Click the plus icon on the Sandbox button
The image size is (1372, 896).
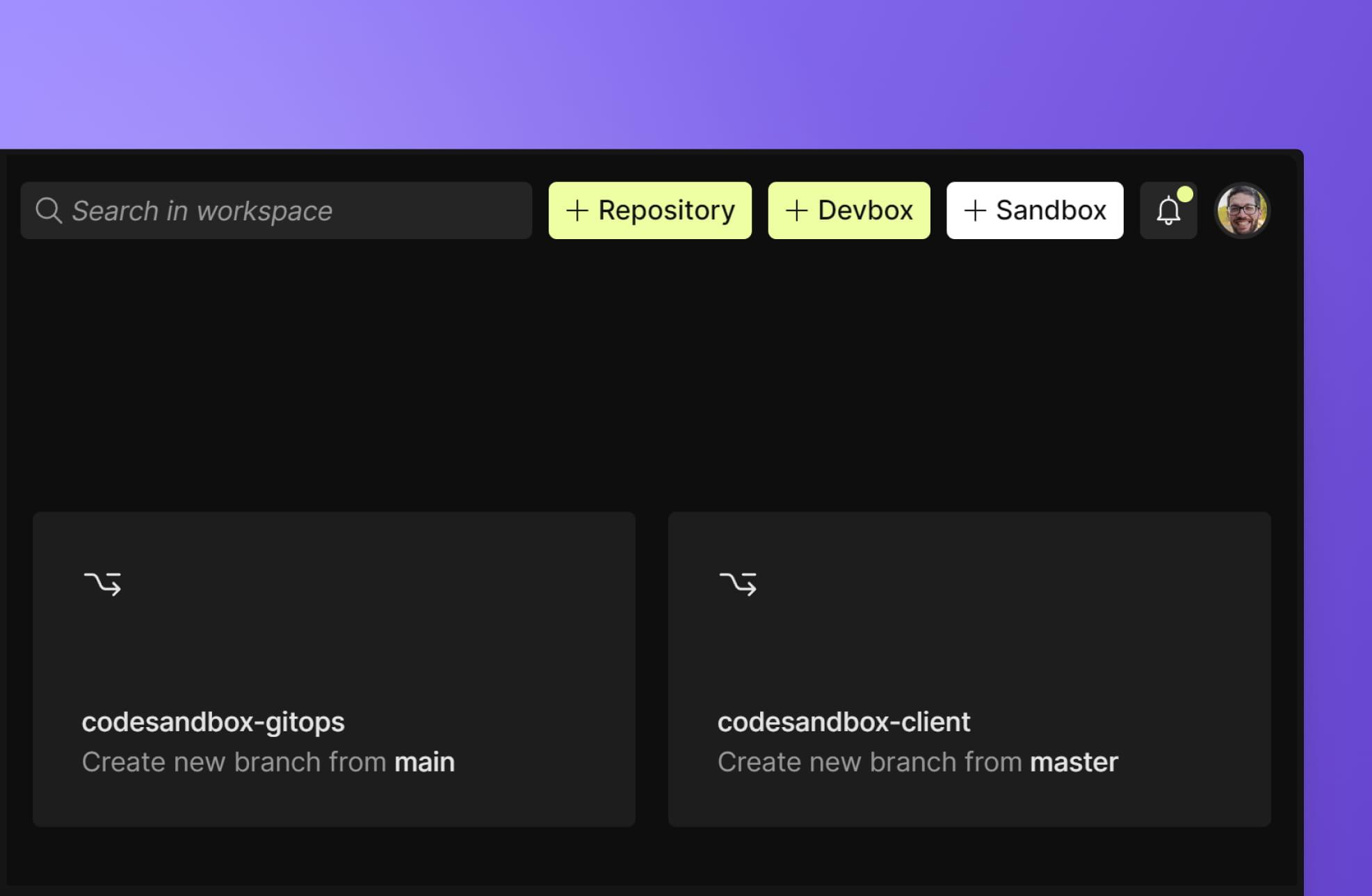[x=976, y=210]
